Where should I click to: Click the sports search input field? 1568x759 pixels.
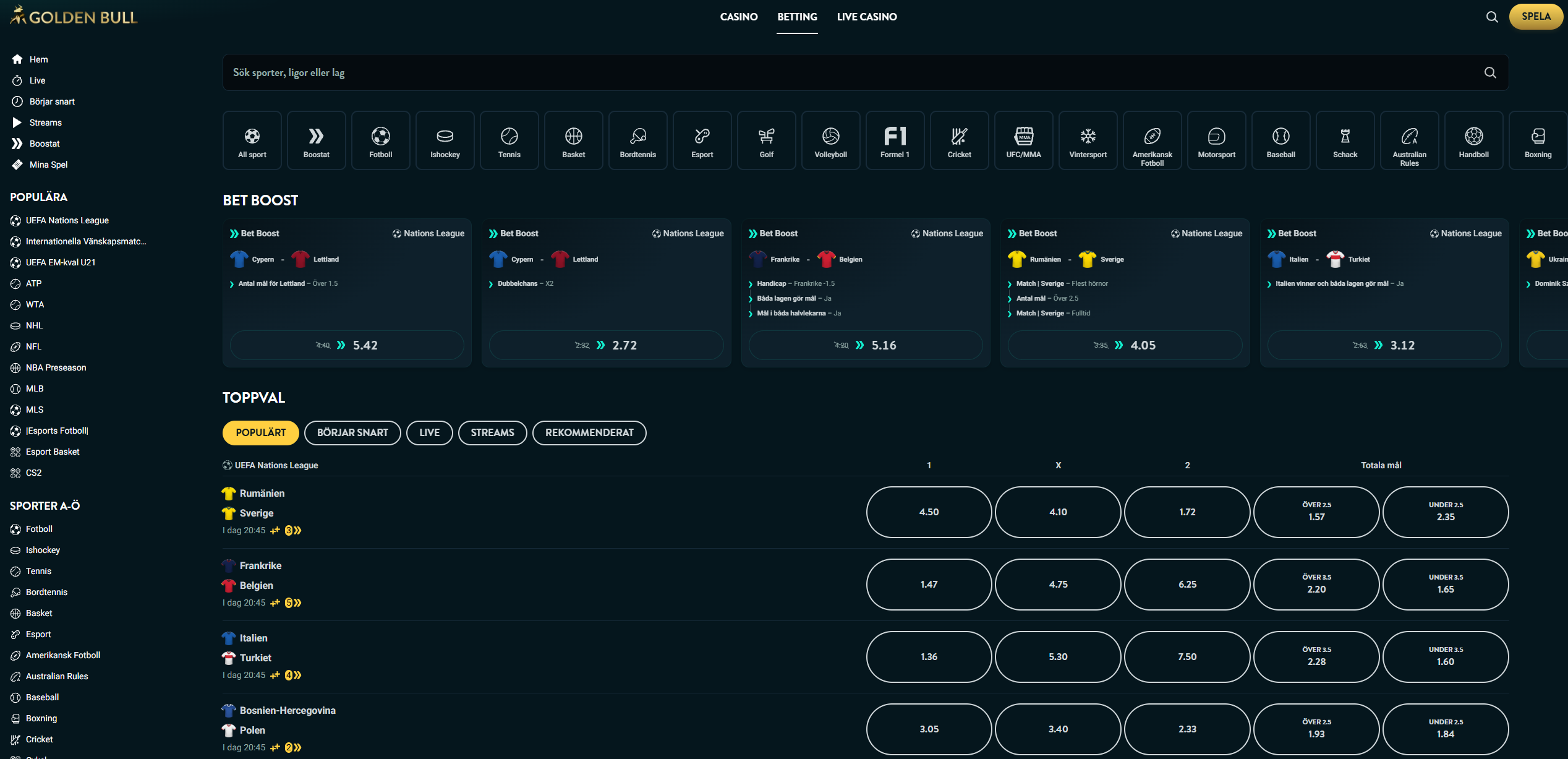pos(866,72)
